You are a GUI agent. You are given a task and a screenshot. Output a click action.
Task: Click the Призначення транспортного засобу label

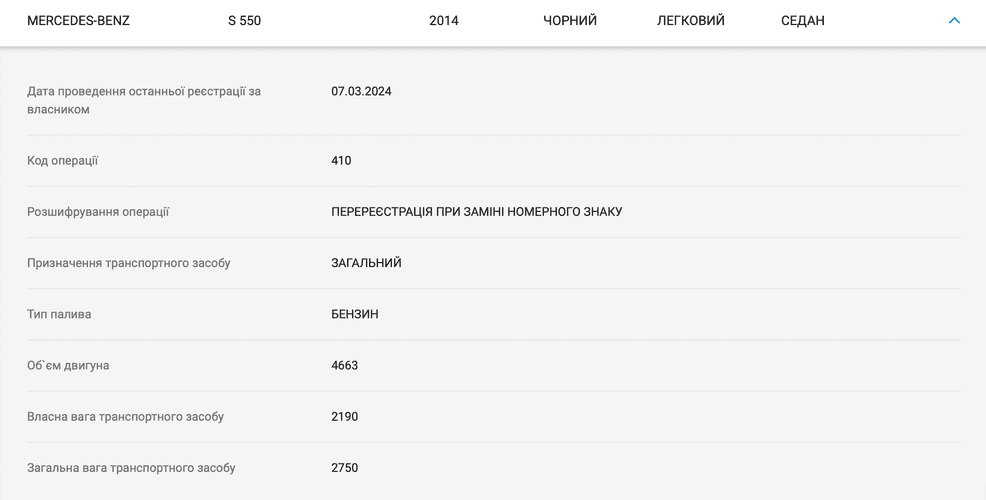tap(128, 263)
